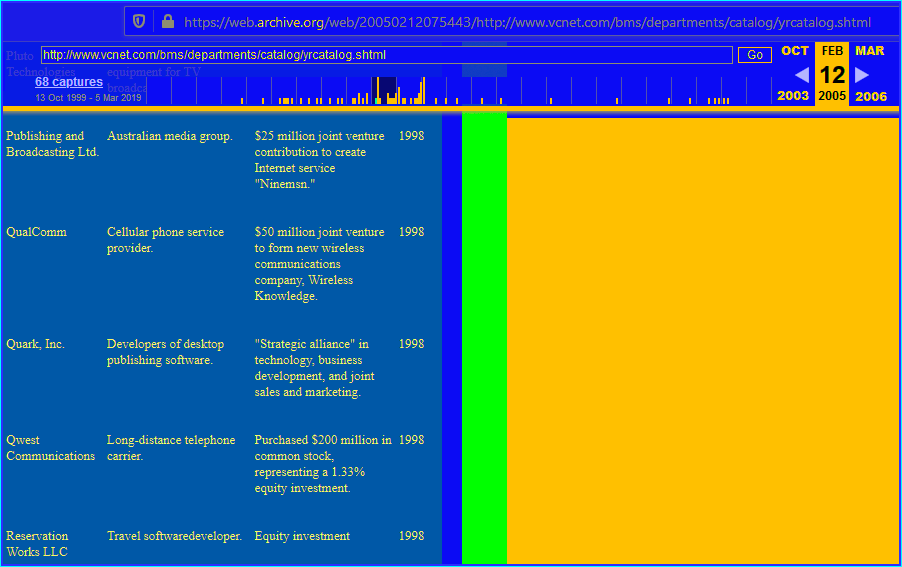Click FEB 12 2005 current capture date
902x567 pixels.
(832, 74)
